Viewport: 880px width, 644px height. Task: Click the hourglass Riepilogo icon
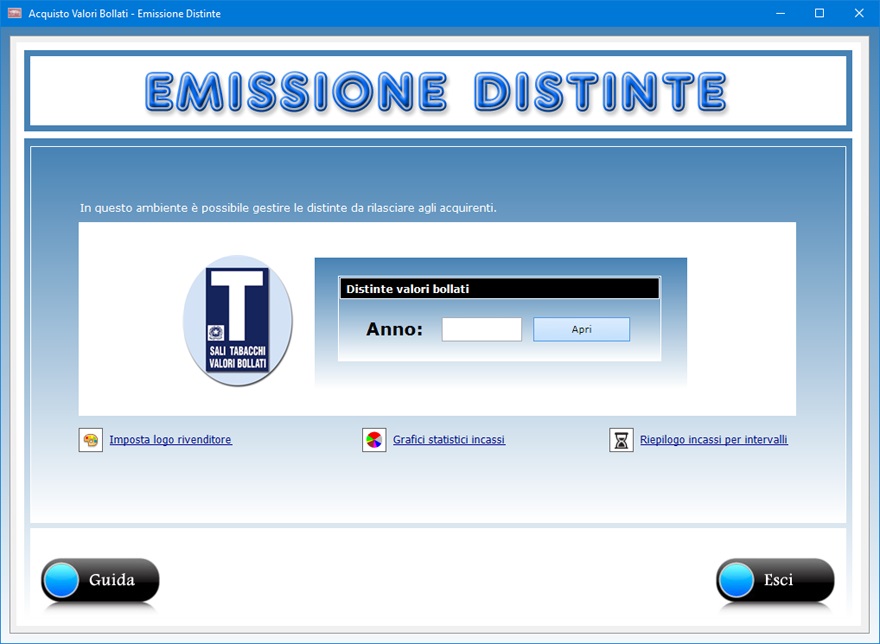(x=621, y=440)
